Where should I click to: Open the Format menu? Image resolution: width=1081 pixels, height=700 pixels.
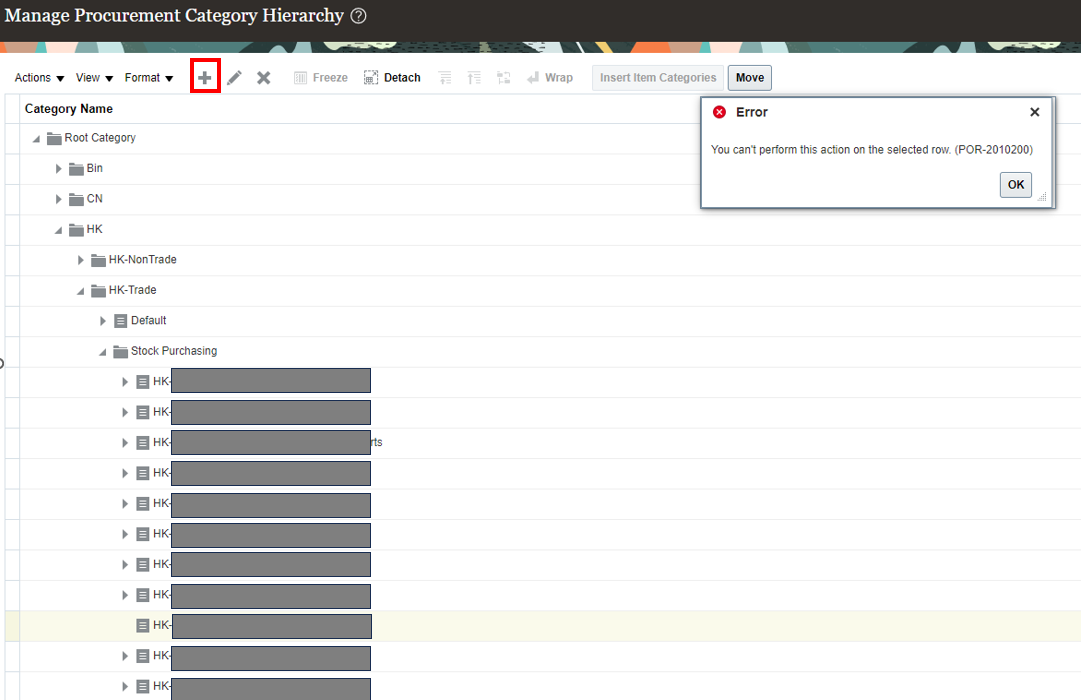[x=148, y=77]
